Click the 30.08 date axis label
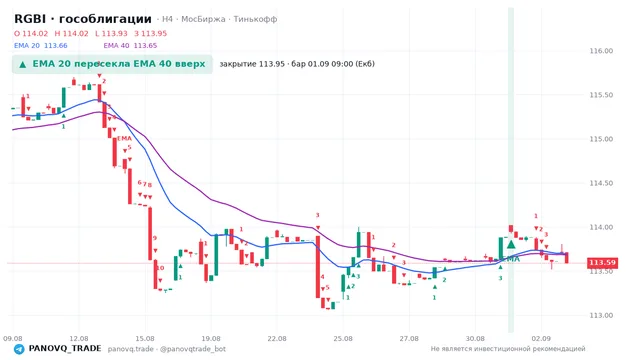 pos(476,339)
